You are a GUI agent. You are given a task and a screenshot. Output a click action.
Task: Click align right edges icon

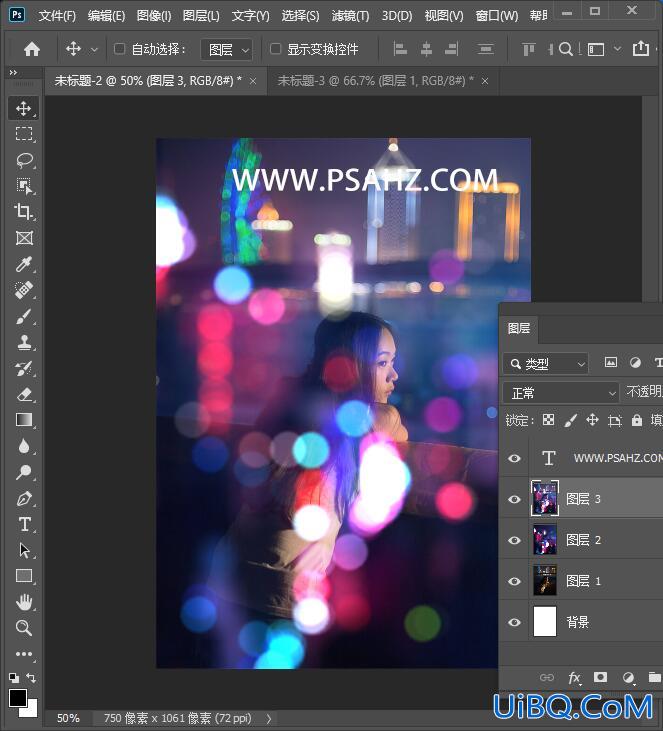(451, 49)
